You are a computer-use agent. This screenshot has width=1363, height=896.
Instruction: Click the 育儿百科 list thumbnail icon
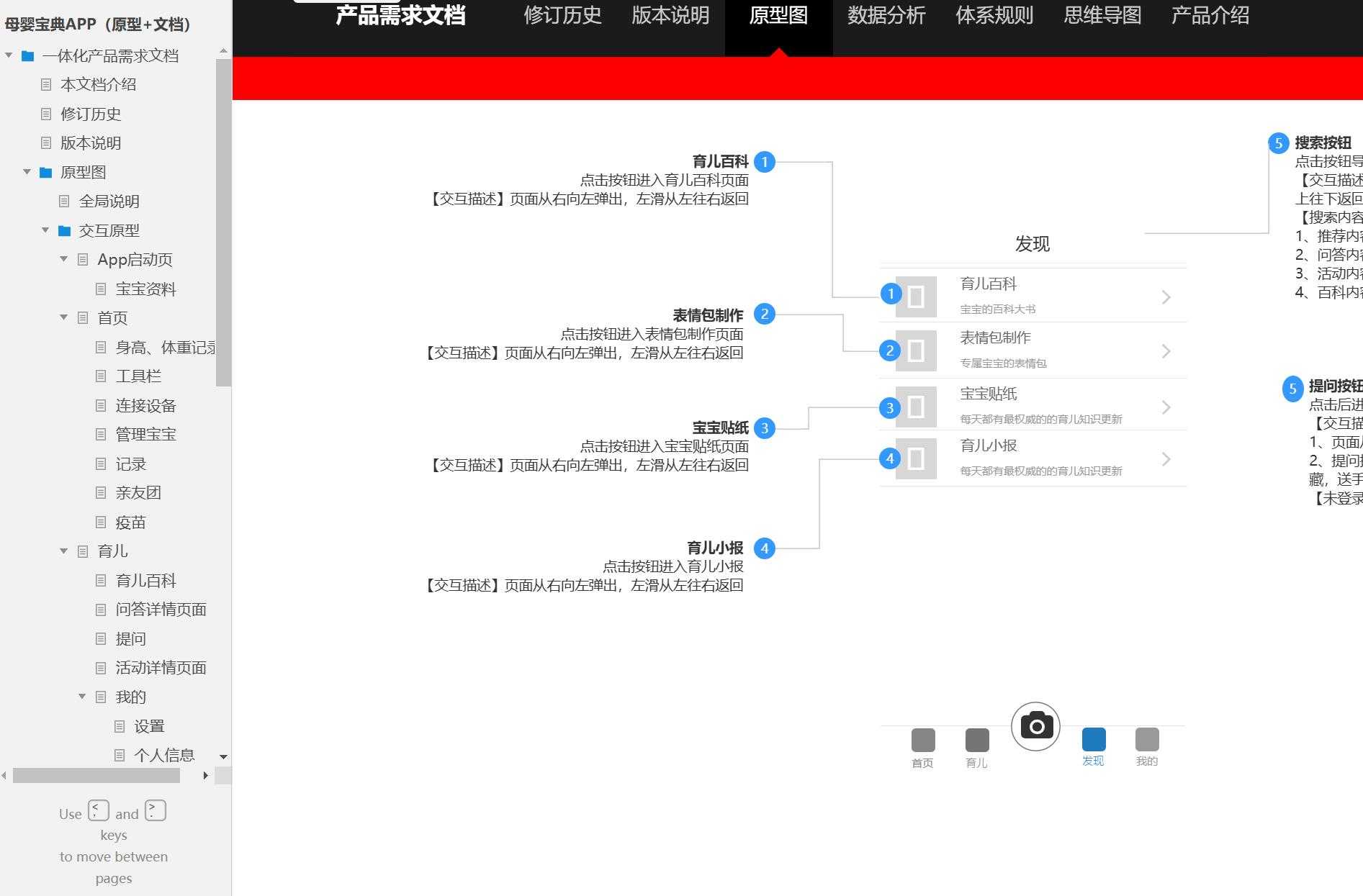(x=916, y=295)
